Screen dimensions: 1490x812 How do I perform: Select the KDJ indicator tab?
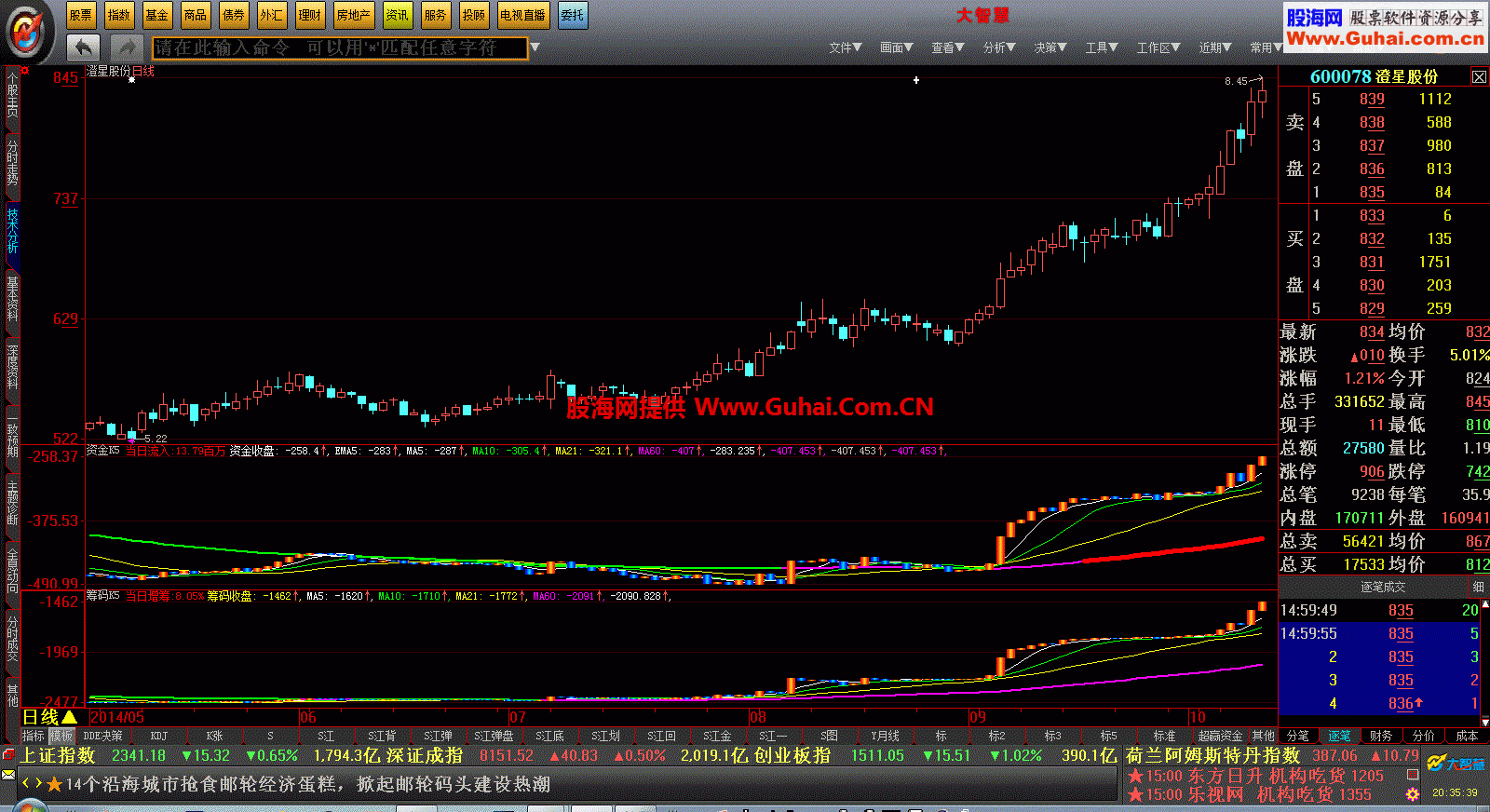pos(159,736)
